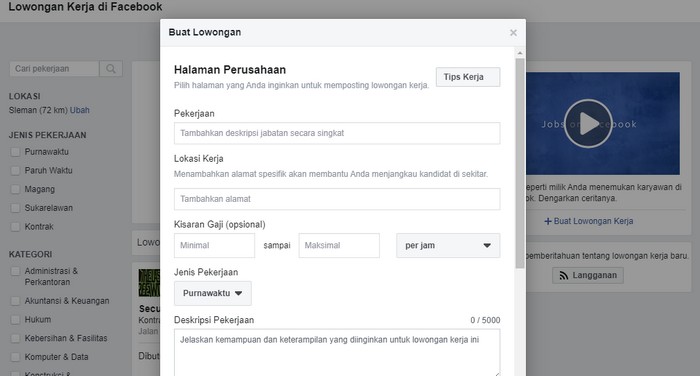The height and width of the screenshot is (376, 700).
Task: Open the per jam salary period dropdown
Action: point(448,245)
